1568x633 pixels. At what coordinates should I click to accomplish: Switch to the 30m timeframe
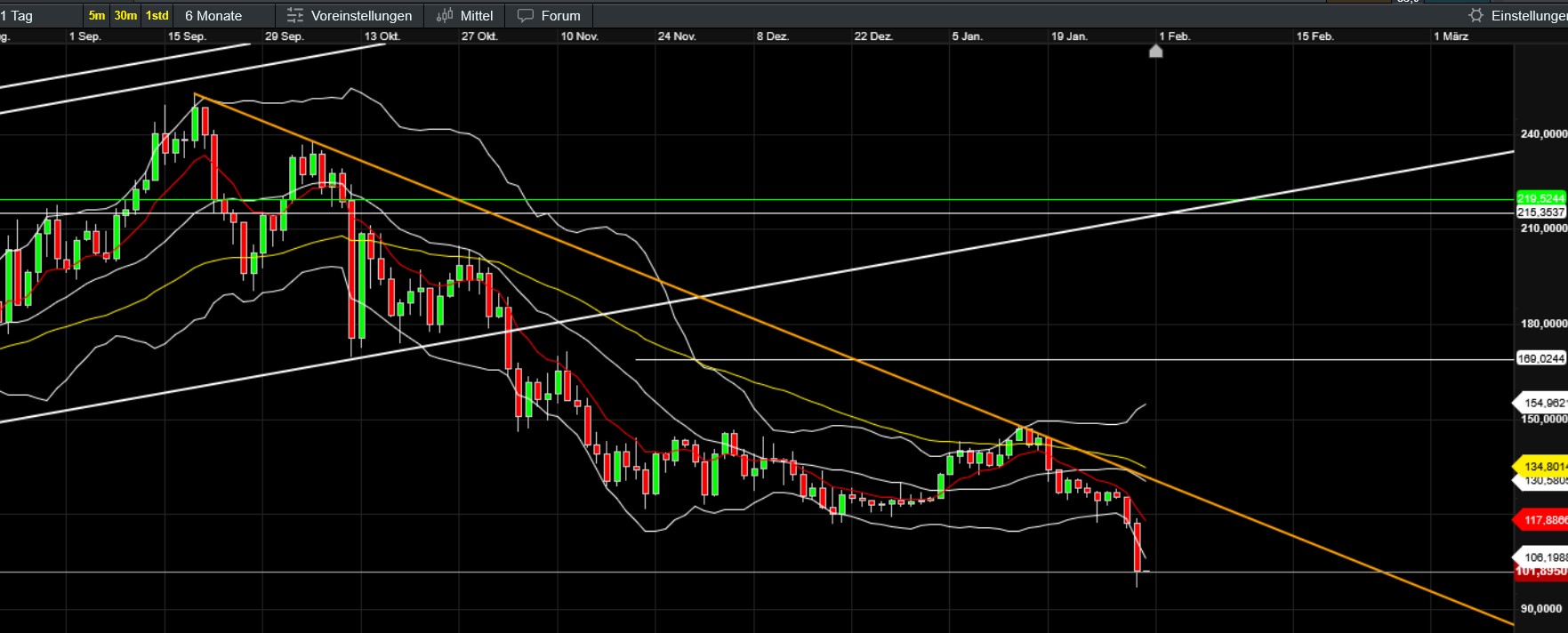click(x=125, y=16)
